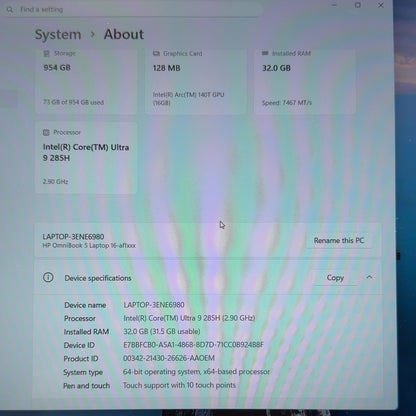Close the Settings window

pos(381,5)
